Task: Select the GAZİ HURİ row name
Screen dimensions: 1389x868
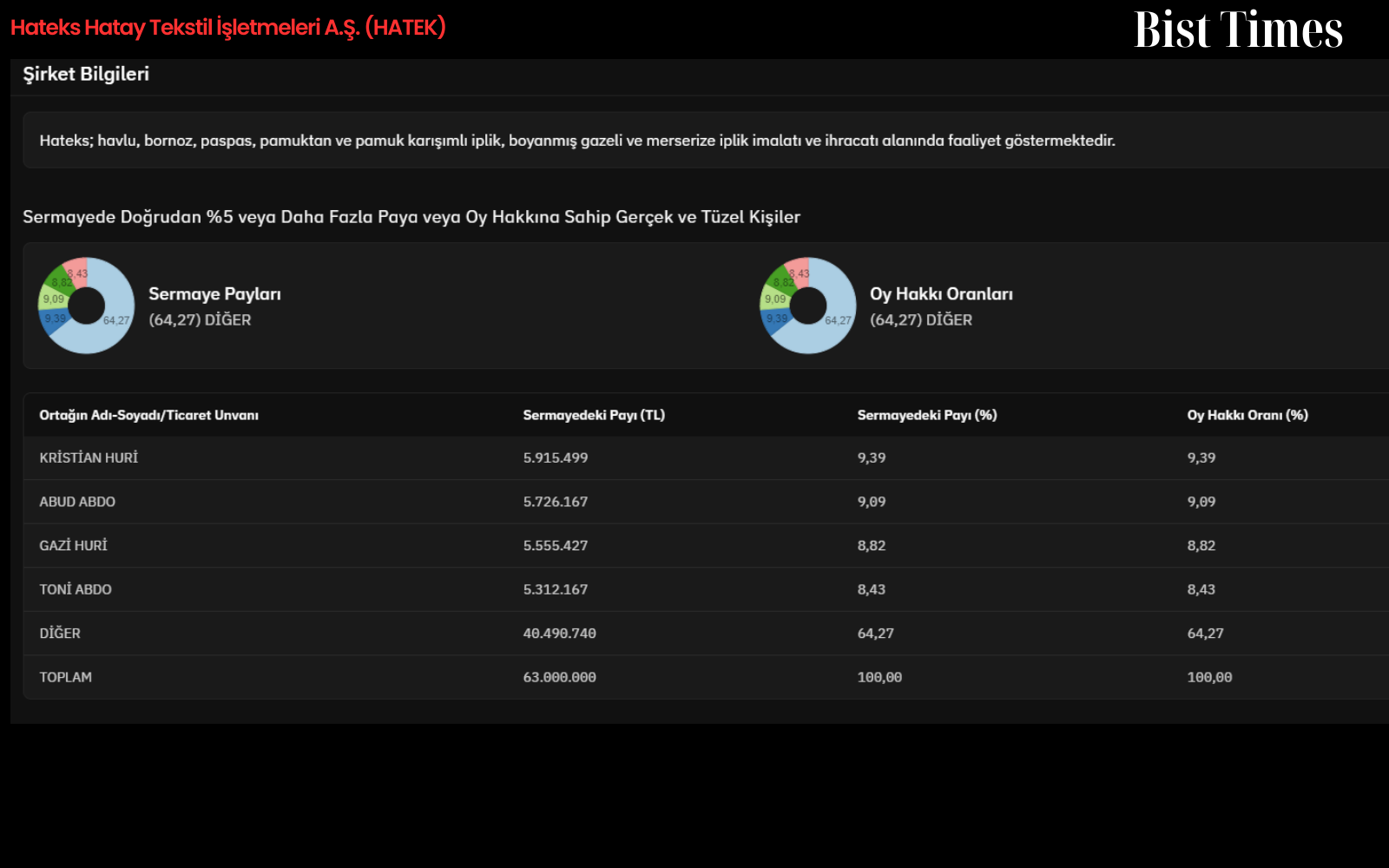Action: pyautogui.click(x=74, y=545)
